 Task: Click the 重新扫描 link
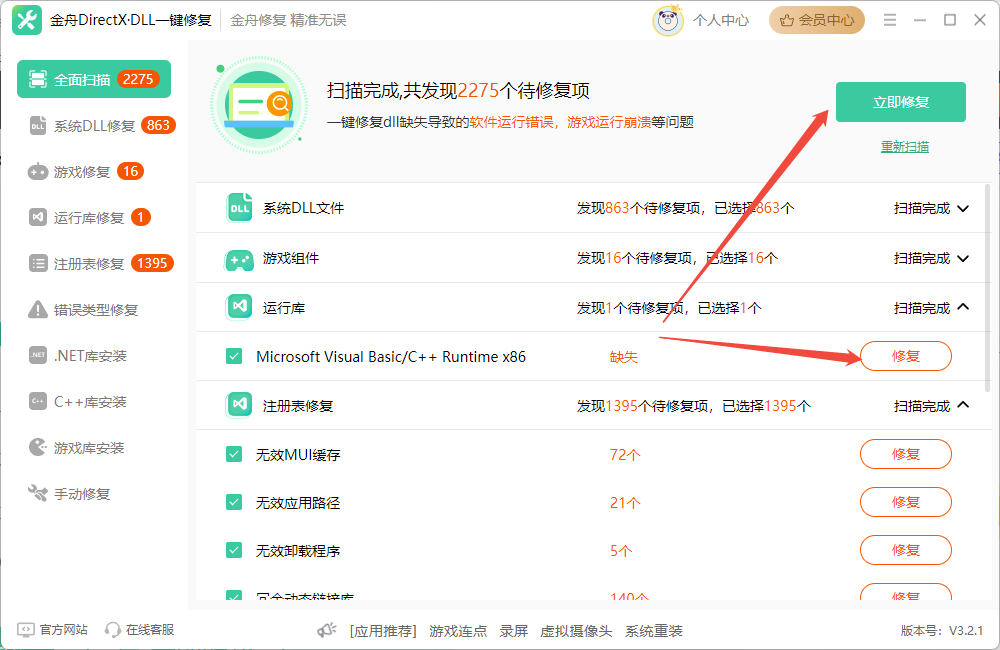904,147
